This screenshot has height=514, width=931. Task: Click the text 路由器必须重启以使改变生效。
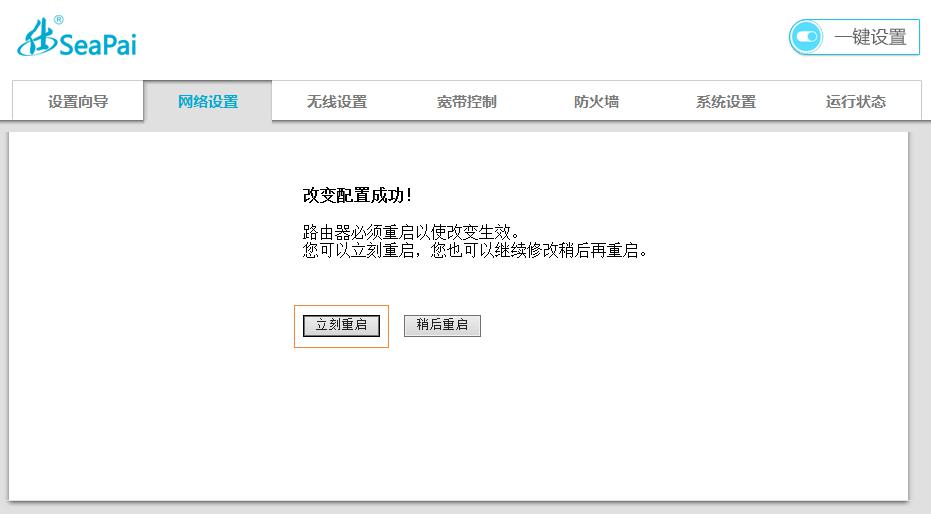(411, 231)
